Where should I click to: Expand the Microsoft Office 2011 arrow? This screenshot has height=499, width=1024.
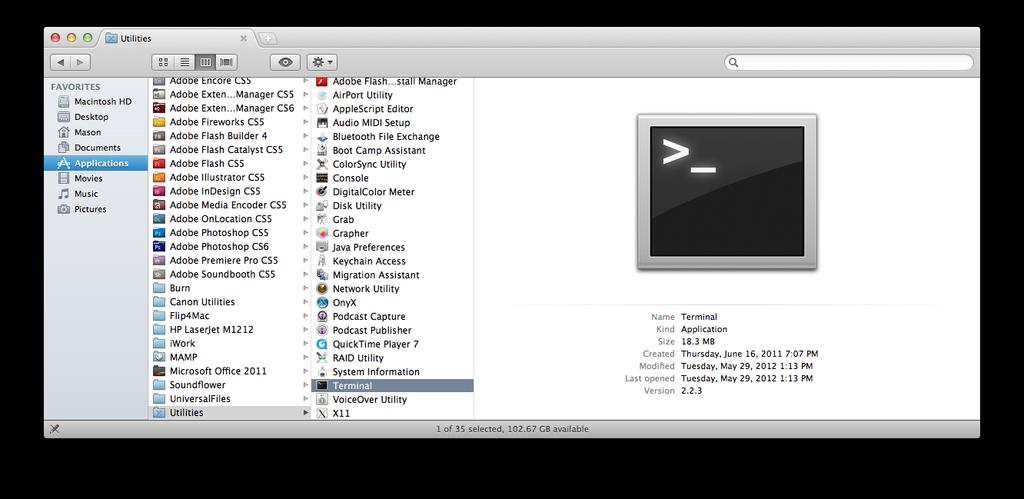click(x=305, y=371)
